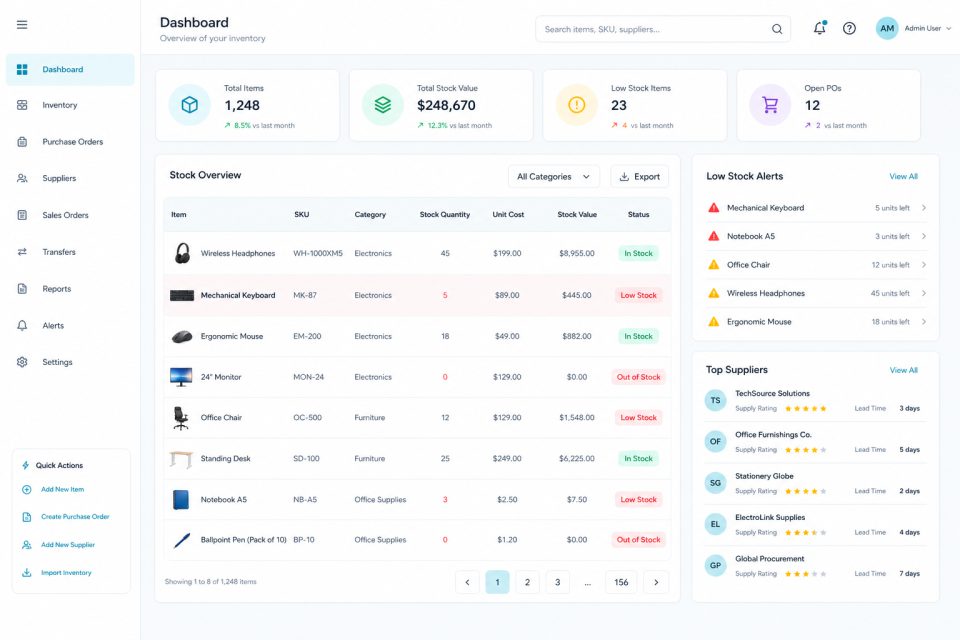Click the GP supplier avatar

coord(715,566)
